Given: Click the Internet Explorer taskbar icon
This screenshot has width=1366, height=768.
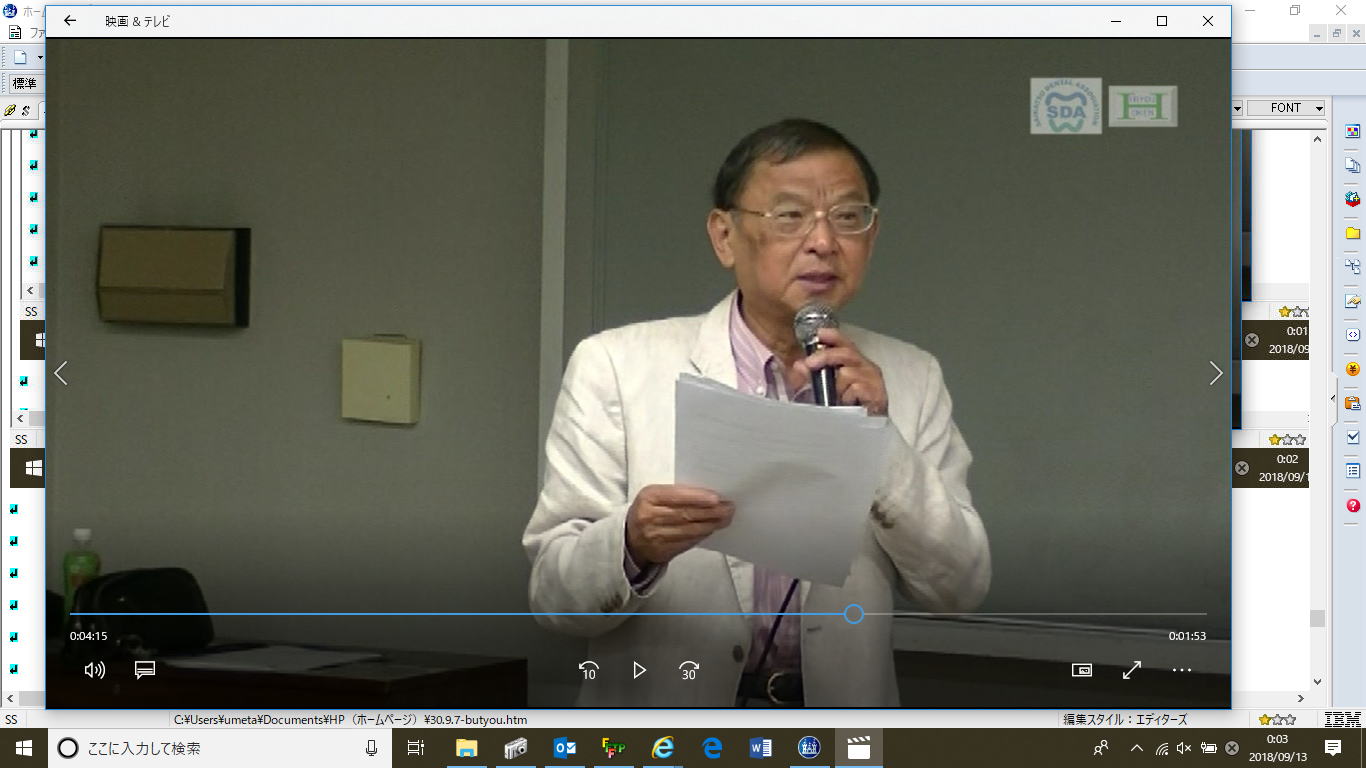Looking at the screenshot, I should (662, 748).
